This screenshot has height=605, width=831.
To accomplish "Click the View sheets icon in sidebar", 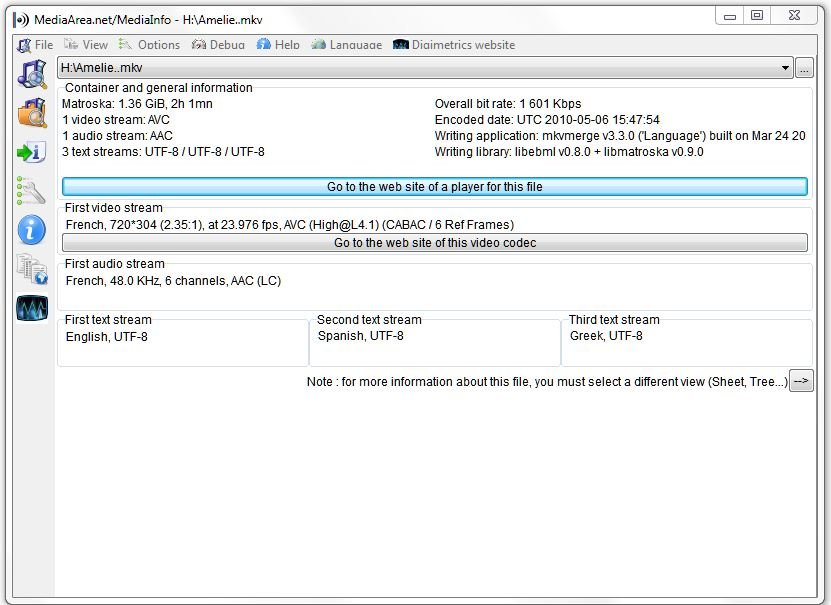I will tap(32, 269).
